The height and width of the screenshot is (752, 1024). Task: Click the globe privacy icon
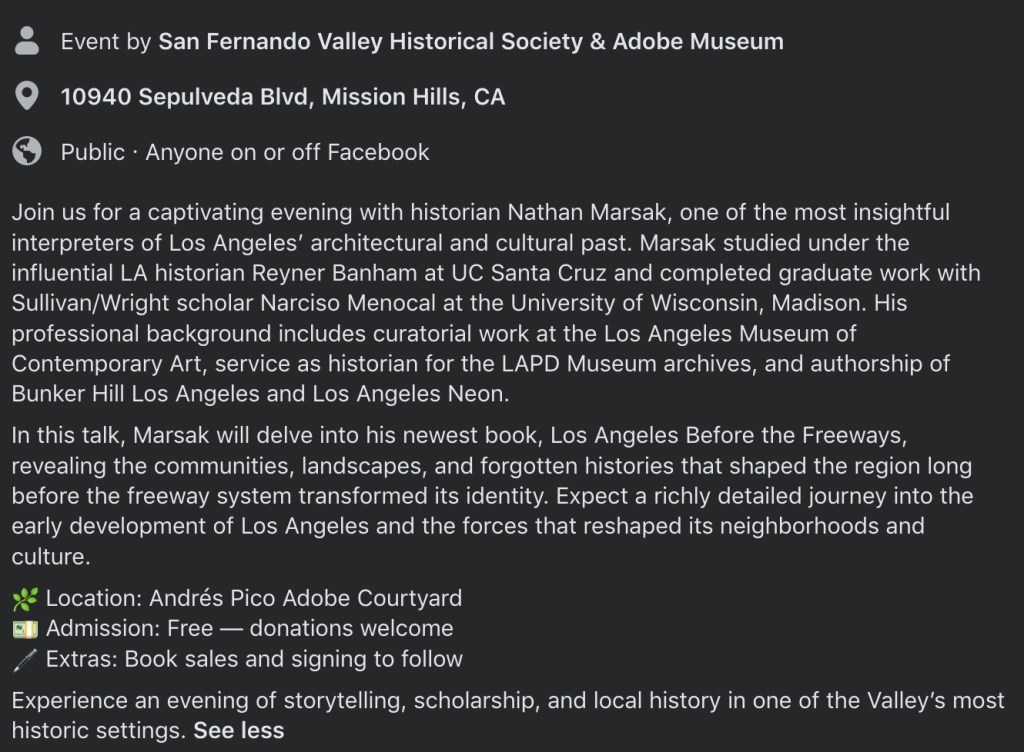click(x=28, y=152)
